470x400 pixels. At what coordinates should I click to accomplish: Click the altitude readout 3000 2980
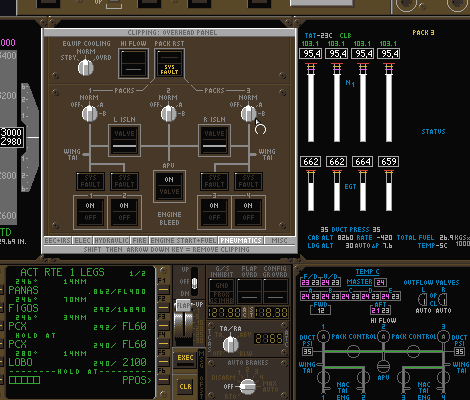coord(11,137)
